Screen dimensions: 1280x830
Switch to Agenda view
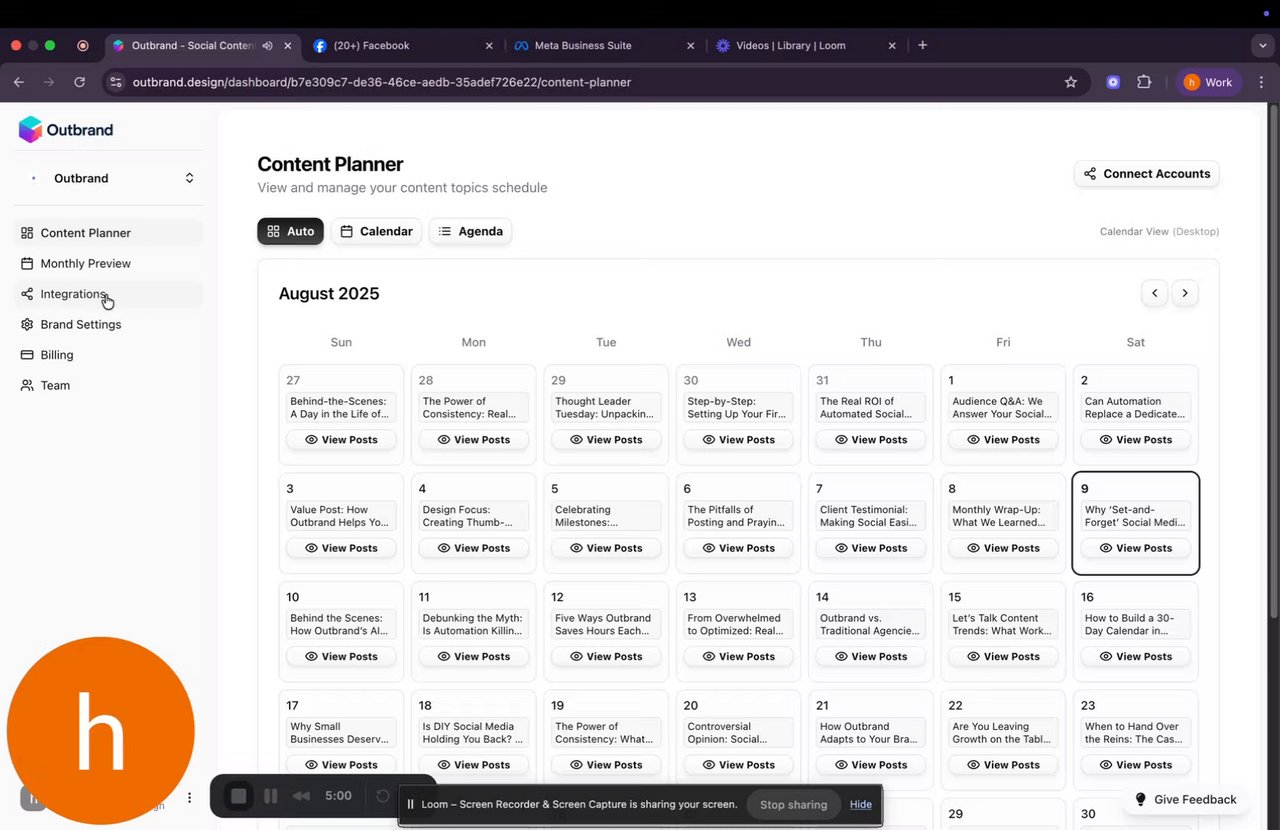point(470,231)
